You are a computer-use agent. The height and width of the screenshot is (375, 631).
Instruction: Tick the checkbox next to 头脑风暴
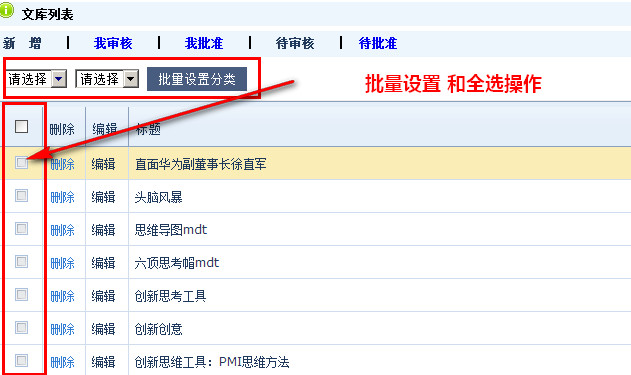point(21,196)
